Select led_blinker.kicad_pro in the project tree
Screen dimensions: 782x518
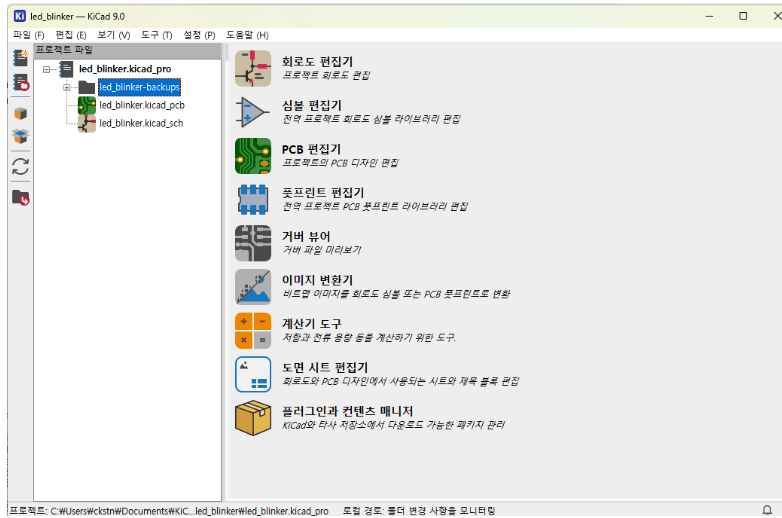125,69
